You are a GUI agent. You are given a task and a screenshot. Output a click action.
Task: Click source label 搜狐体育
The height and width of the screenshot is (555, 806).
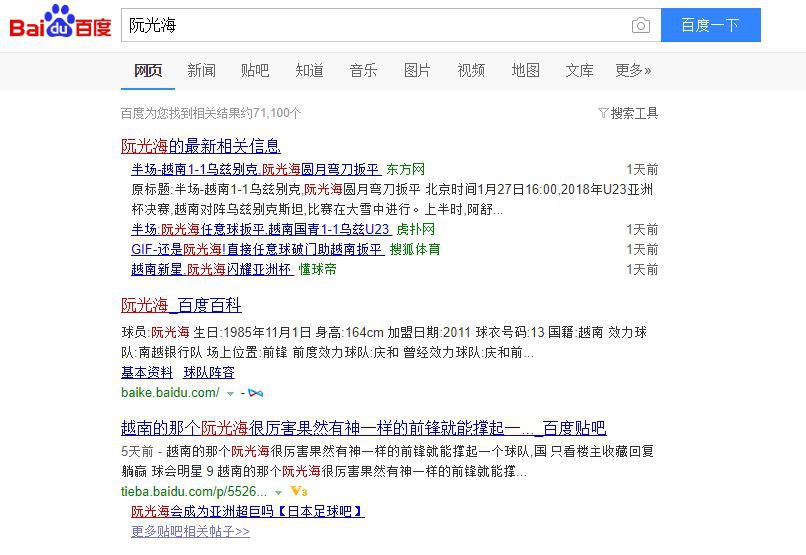415,249
